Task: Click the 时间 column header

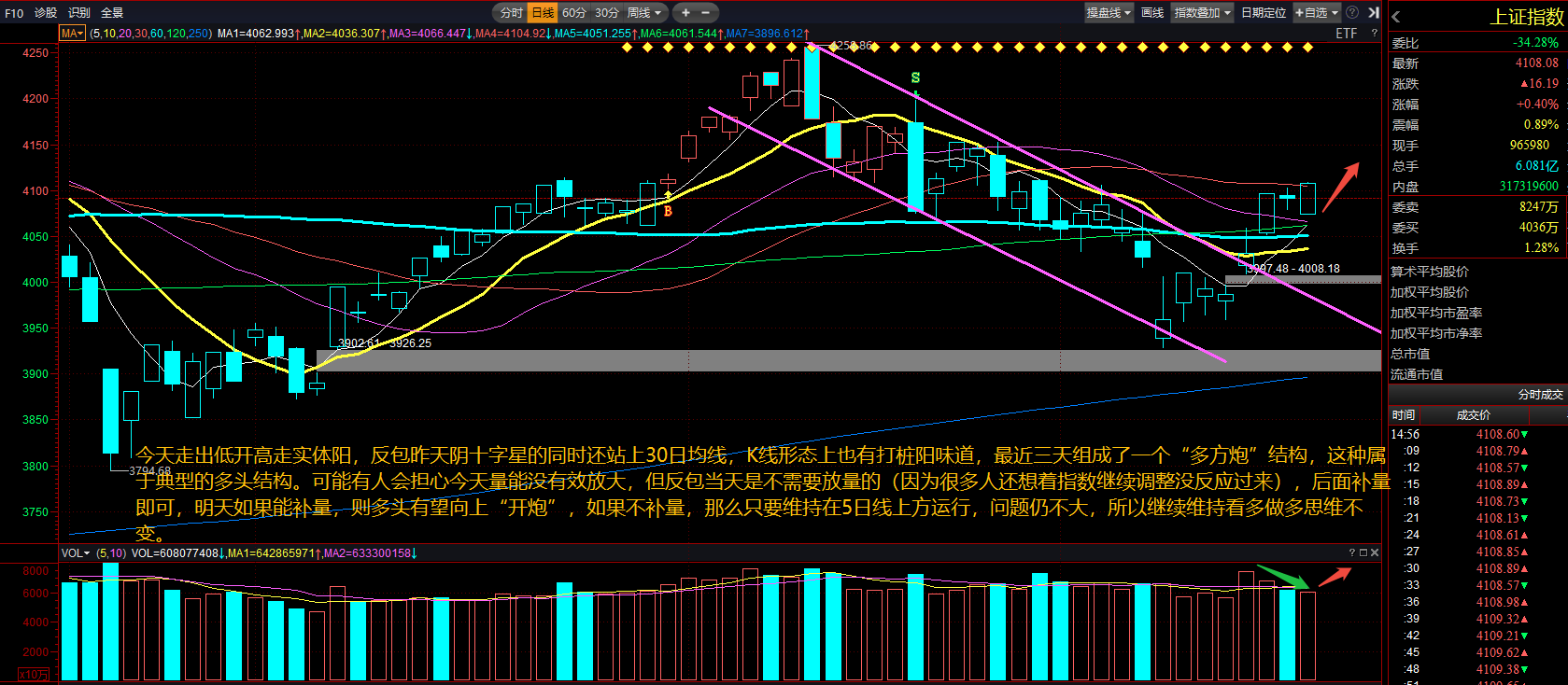Action: pyautogui.click(x=1404, y=415)
